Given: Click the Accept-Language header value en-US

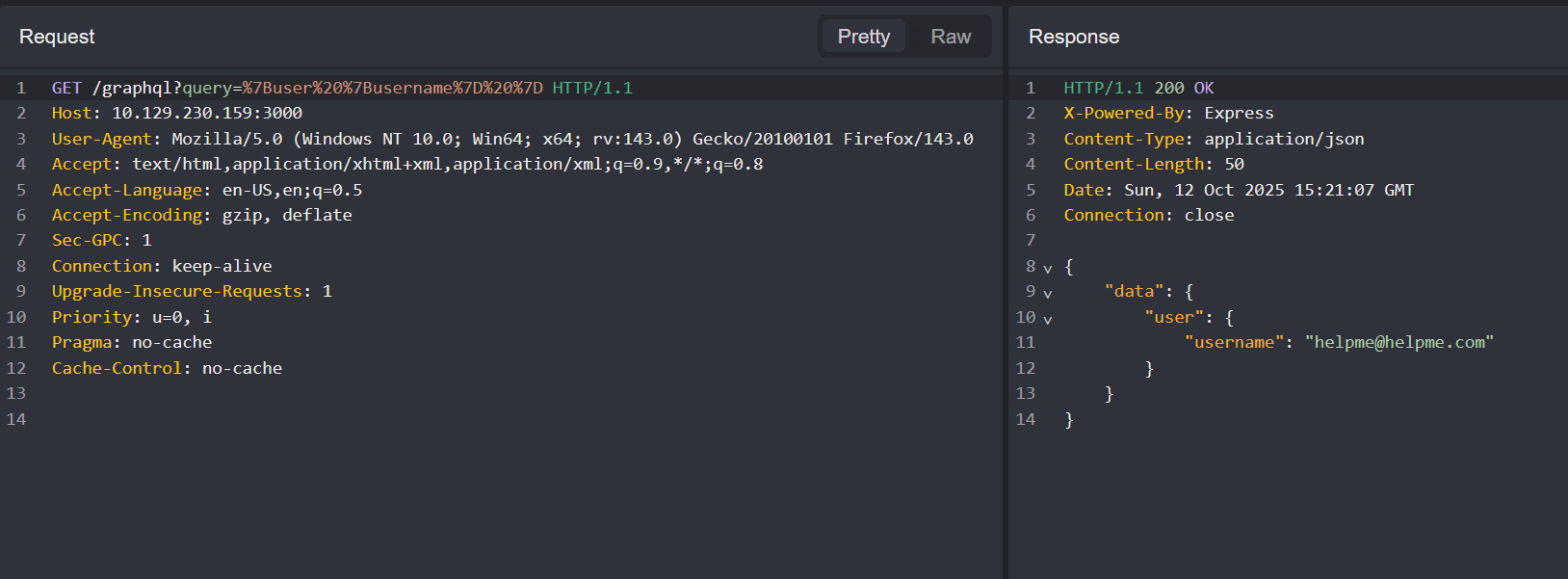Looking at the screenshot, I should click(247, 190).
